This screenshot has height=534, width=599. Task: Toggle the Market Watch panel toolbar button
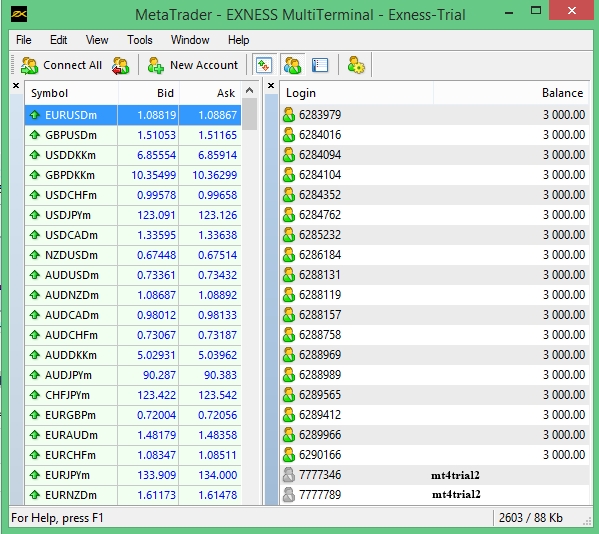264,65
